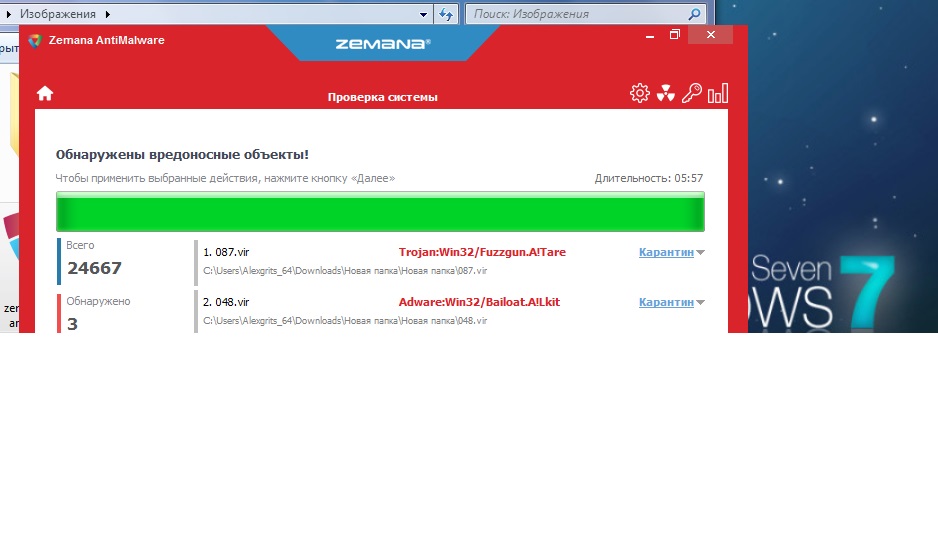
Task: Click Проверка системы title
Action: click(x=382, y=97)
